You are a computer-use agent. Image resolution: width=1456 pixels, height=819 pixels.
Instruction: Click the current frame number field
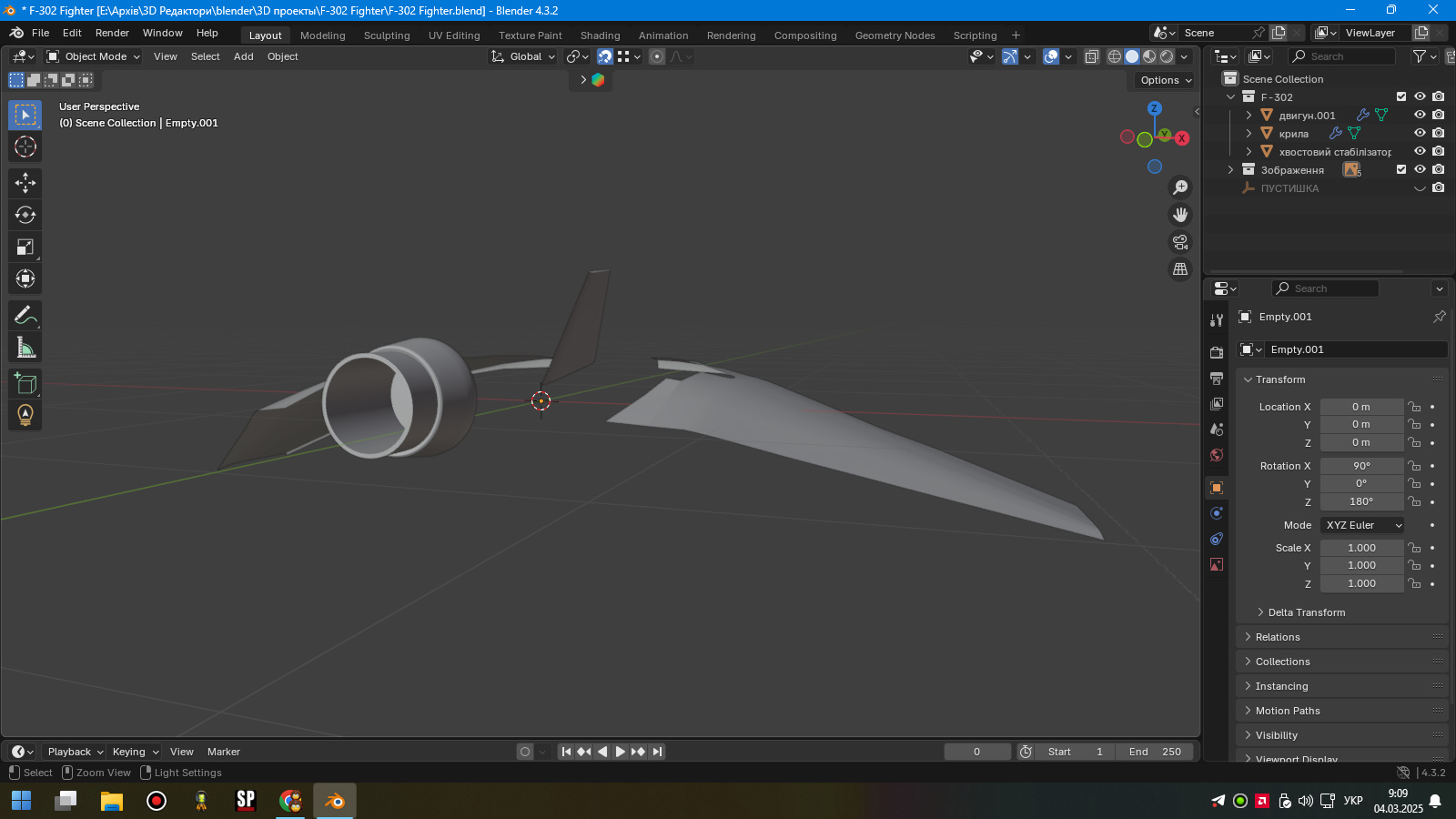(977, 752)
